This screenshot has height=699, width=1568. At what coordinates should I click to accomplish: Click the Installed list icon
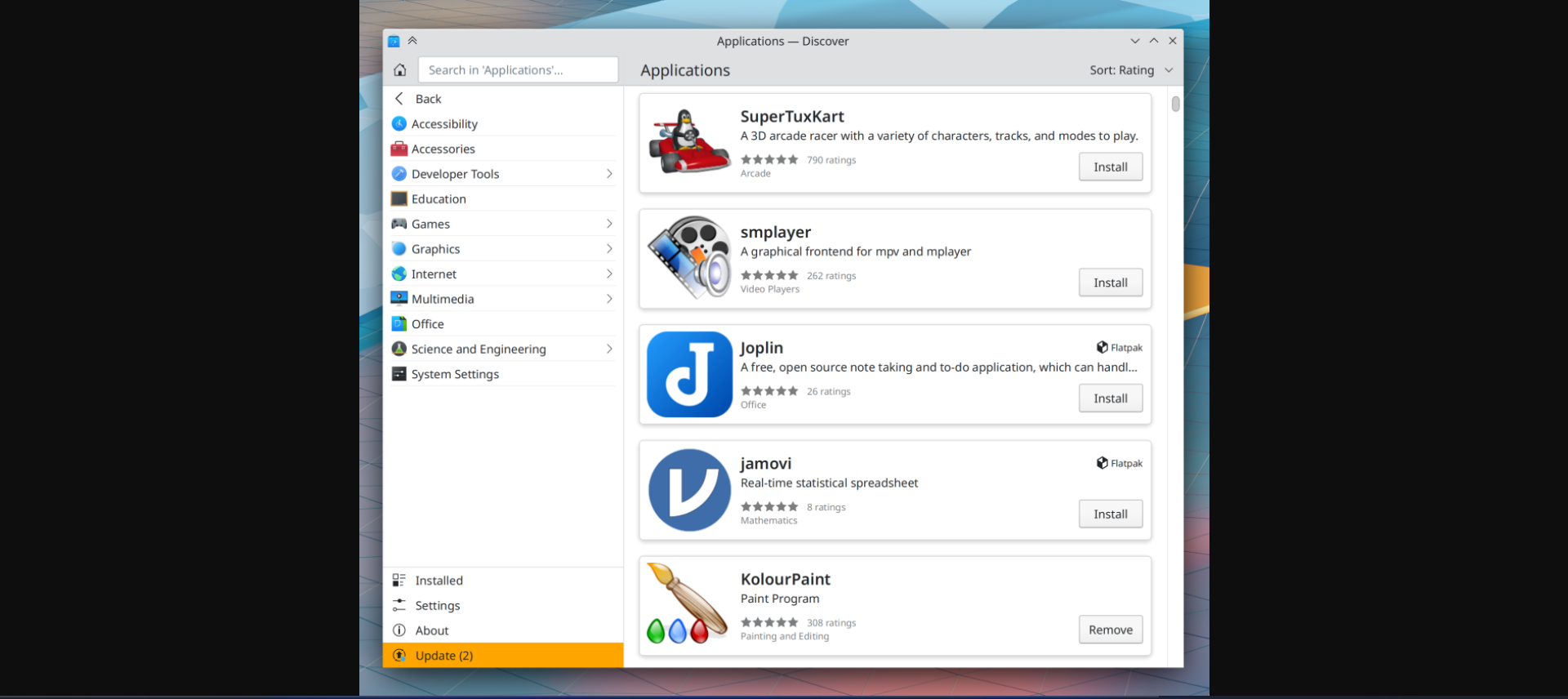coord(399,581)
